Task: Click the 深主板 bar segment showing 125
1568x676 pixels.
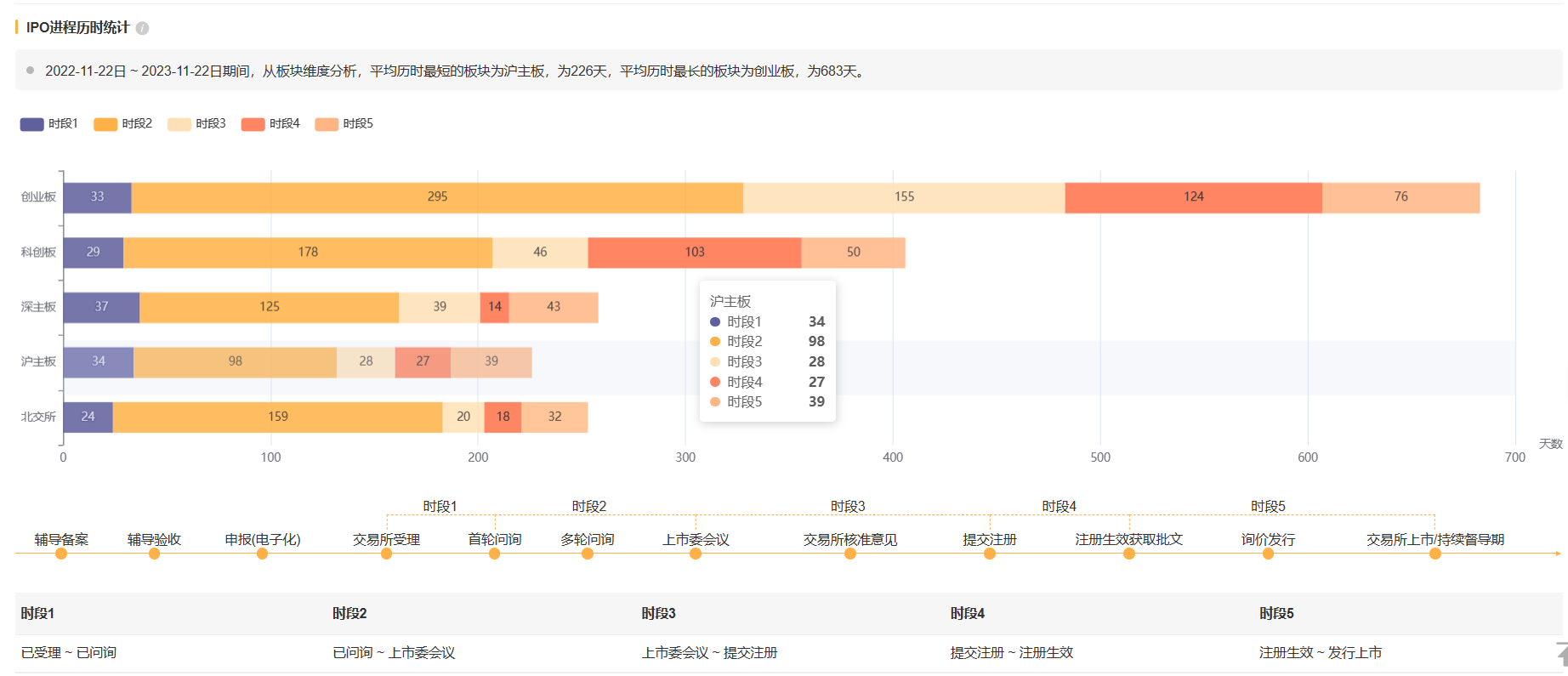Action: [x=270, y=307]
